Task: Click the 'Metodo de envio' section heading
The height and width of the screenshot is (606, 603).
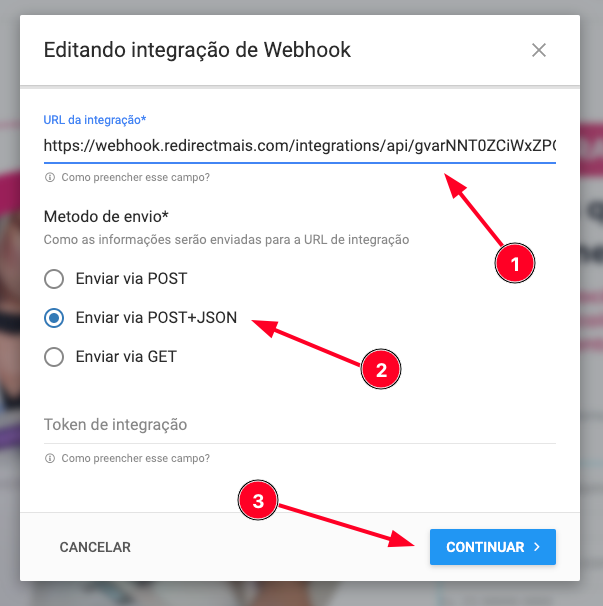Action: tap(106, 216)
